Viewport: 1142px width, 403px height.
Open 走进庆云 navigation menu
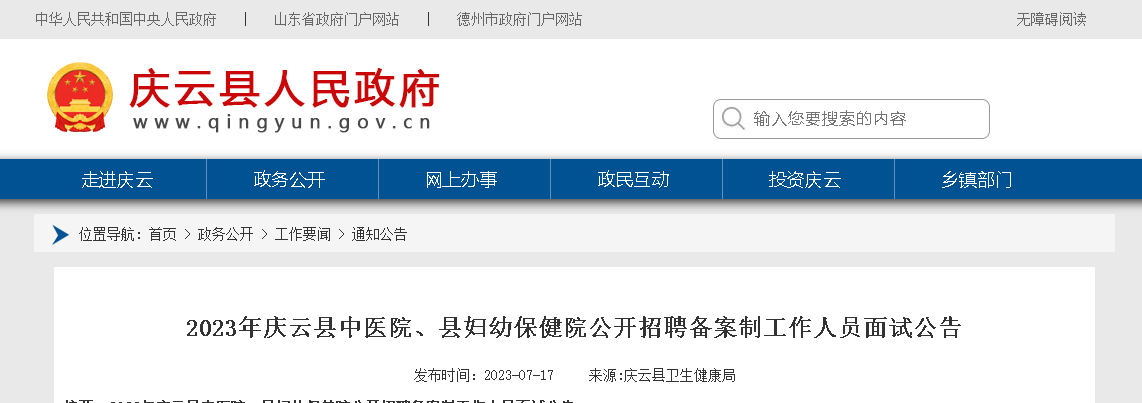117,179
